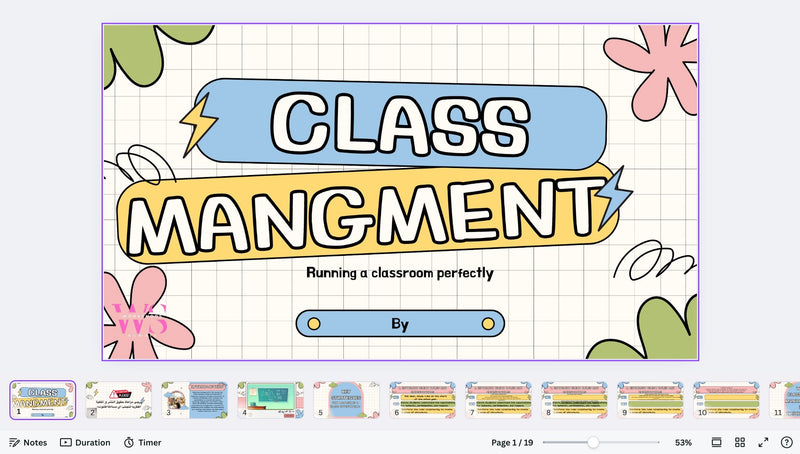Select slide thumbnail 7

499,400
